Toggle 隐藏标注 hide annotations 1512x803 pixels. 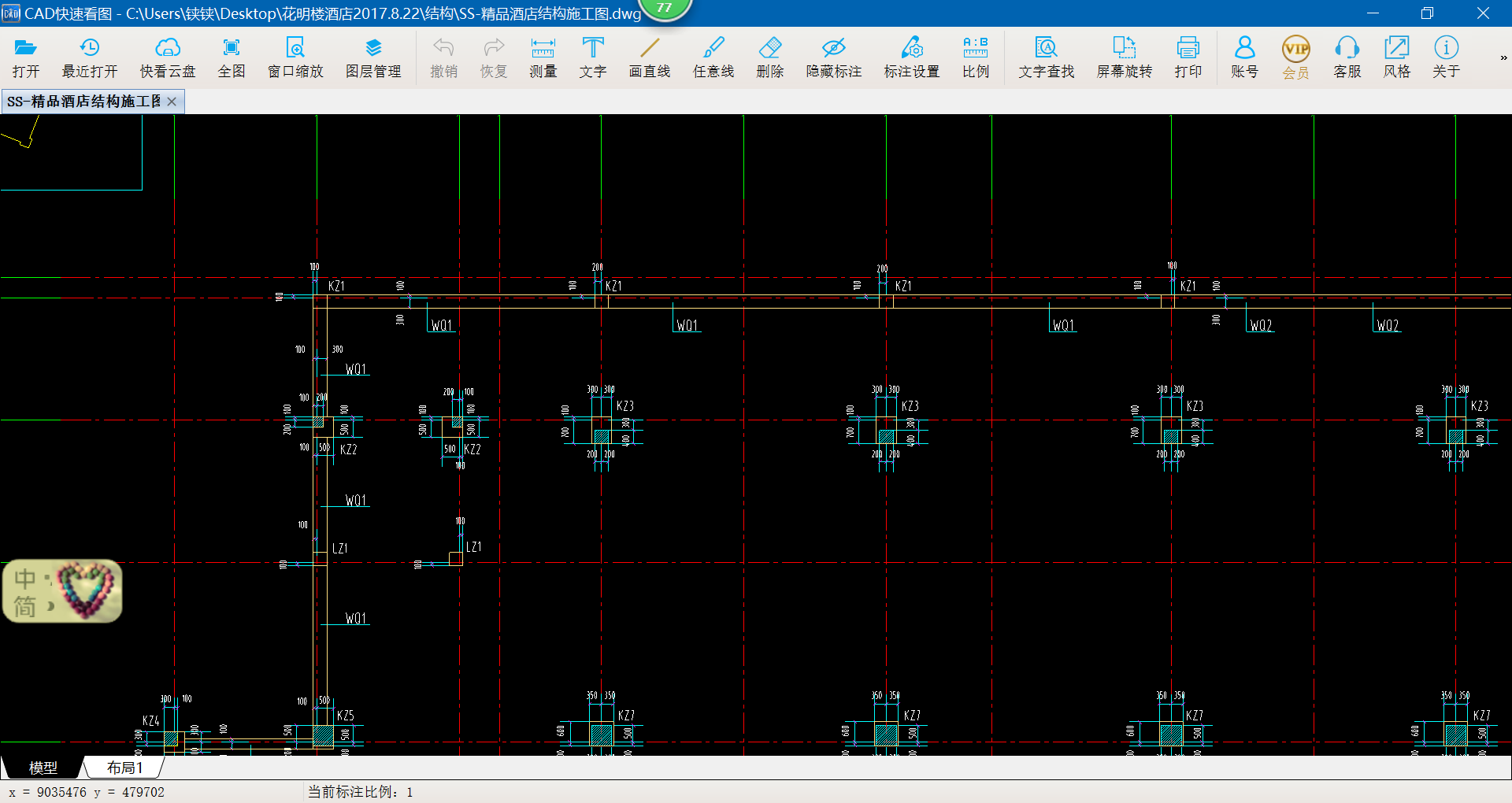tap(834, 58)
